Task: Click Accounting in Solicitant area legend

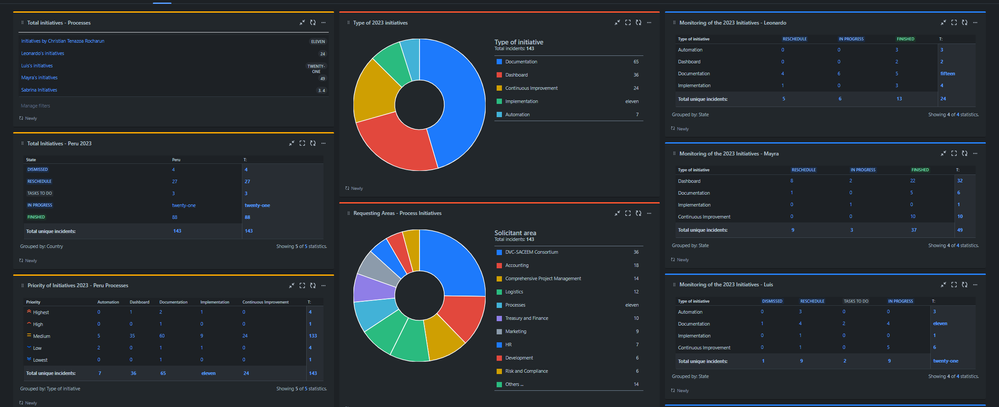Action: coord(517,266)
